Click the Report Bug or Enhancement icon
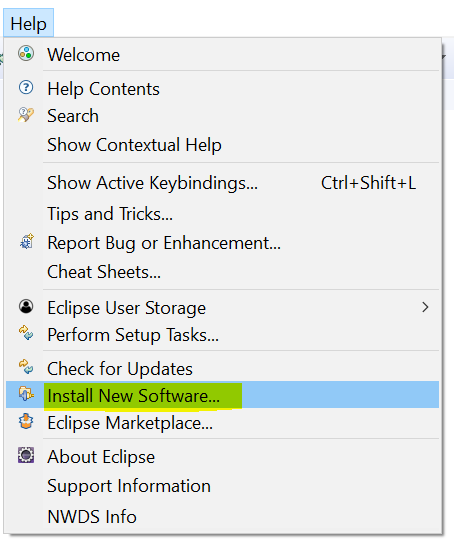The image size is (454, 543). point(27,241)
